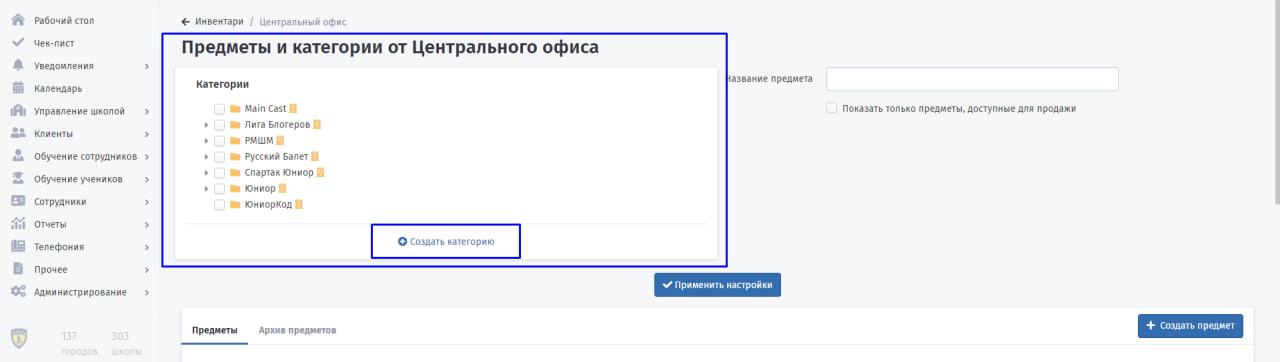Click the Уведомления bell icon
This screenshot has width=1280, height=362.
(18, 66)
